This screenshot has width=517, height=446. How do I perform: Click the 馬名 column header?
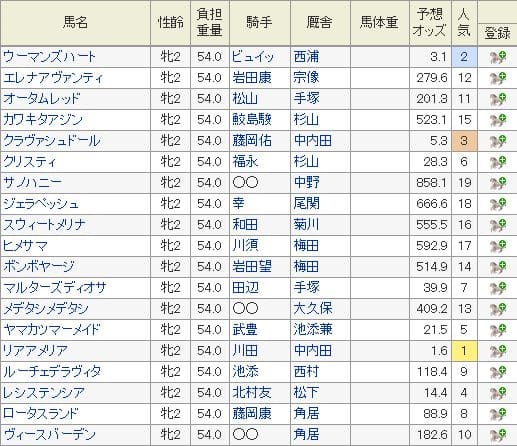point(75,23)
